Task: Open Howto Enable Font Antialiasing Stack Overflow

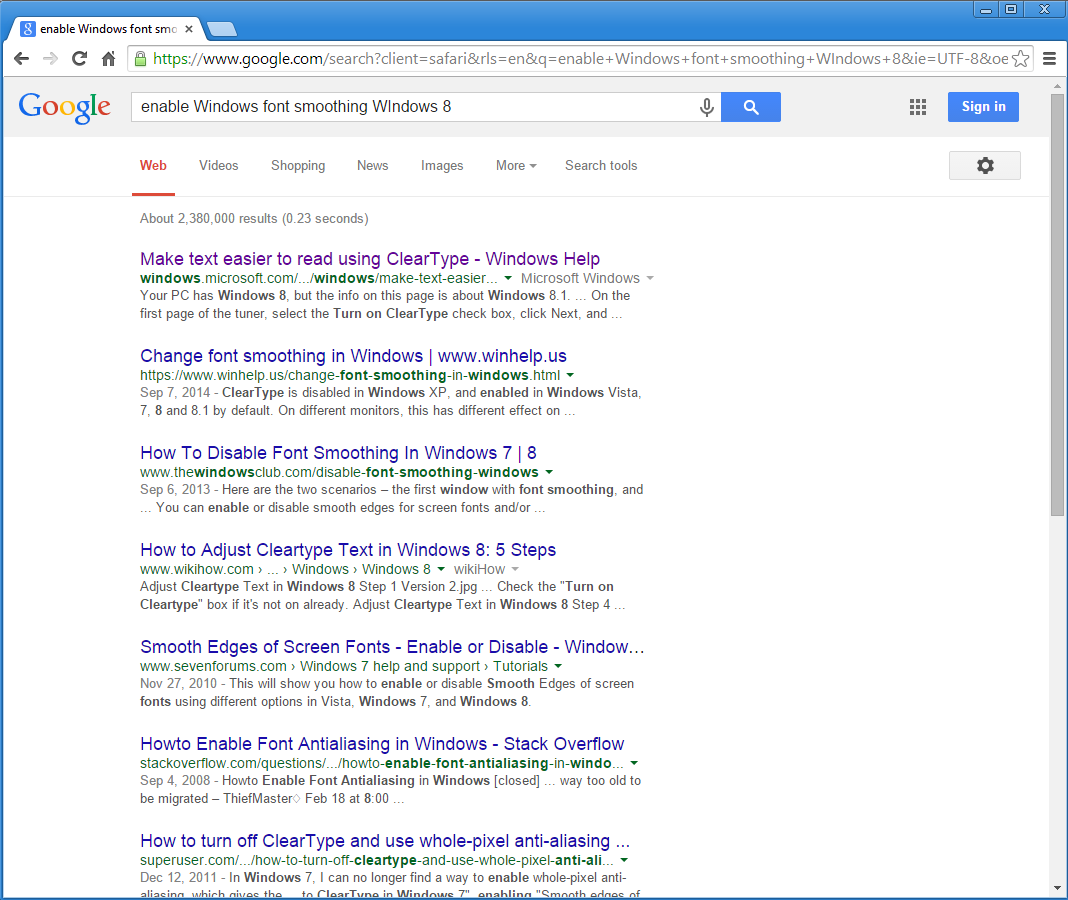Action: coord(382,743)
